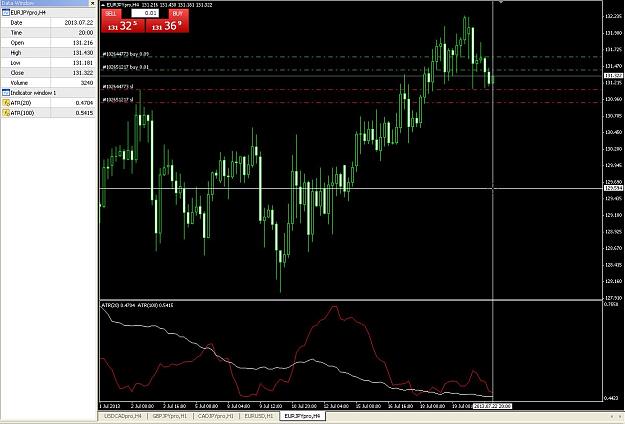Switch to the GBPJPYpro,H1 chart tab

click(169, 416)
